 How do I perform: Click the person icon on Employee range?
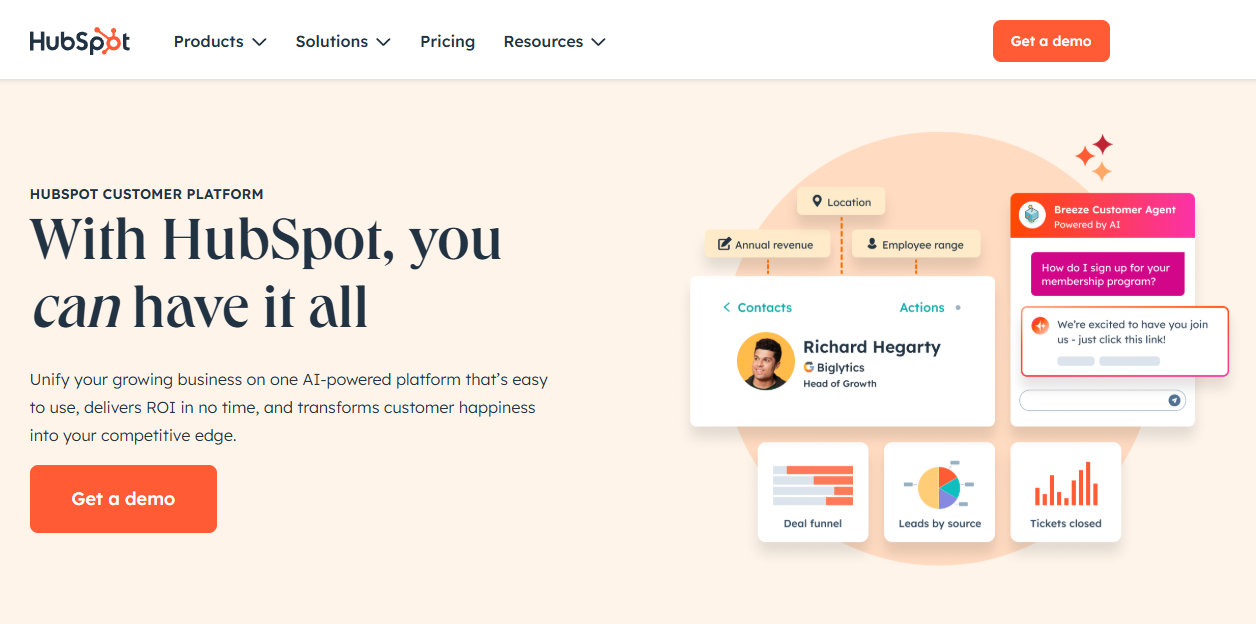point(872,243)
